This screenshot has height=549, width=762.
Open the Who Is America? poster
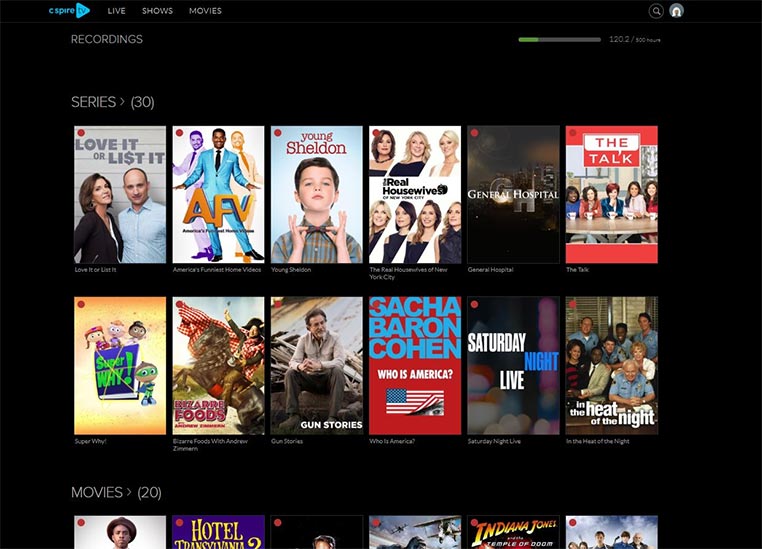[415, 366]
